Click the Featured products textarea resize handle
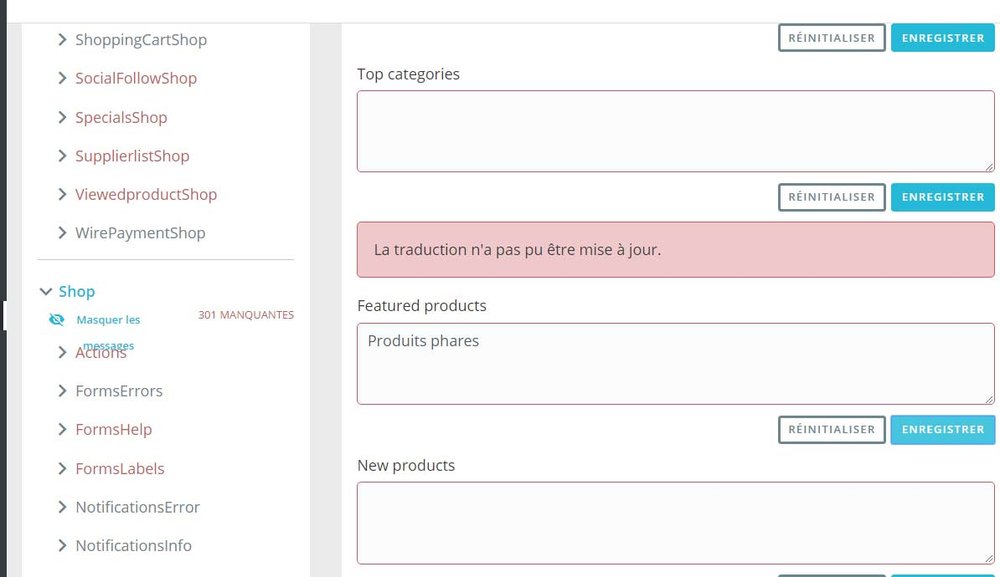Viewport: 1000px width, 577px height. (x=989, y=399)
